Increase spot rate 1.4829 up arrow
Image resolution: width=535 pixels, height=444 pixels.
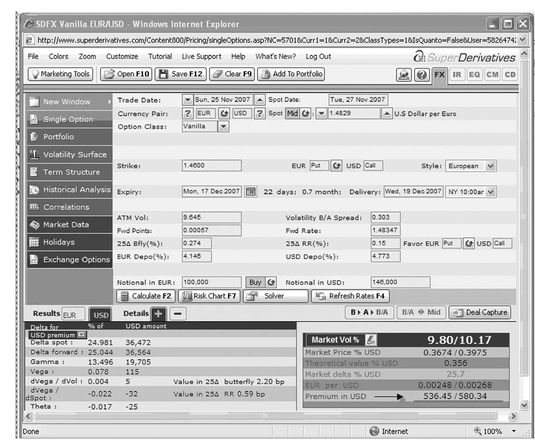[386, 113]
